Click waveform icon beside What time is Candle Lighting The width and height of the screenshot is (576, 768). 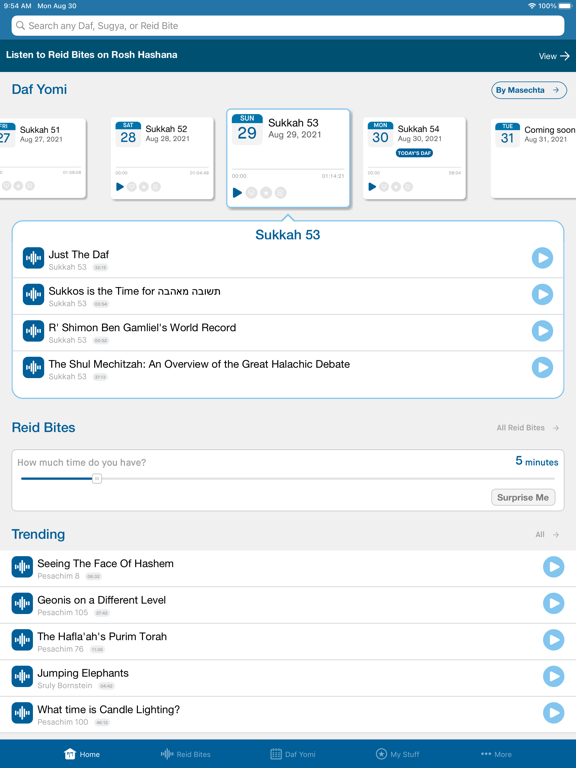click(x=22, y=713)
